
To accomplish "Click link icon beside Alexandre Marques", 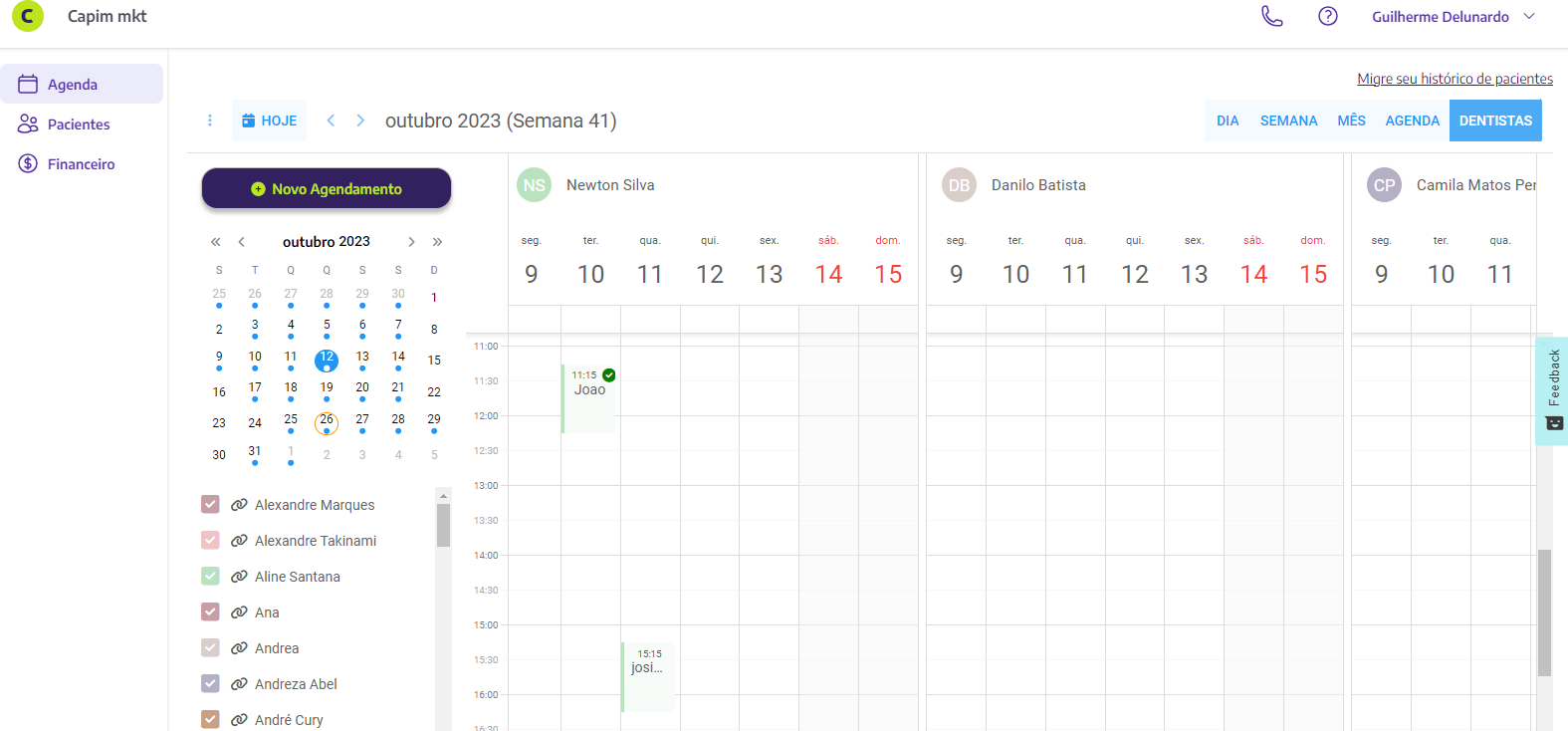I will pos(239,505).
